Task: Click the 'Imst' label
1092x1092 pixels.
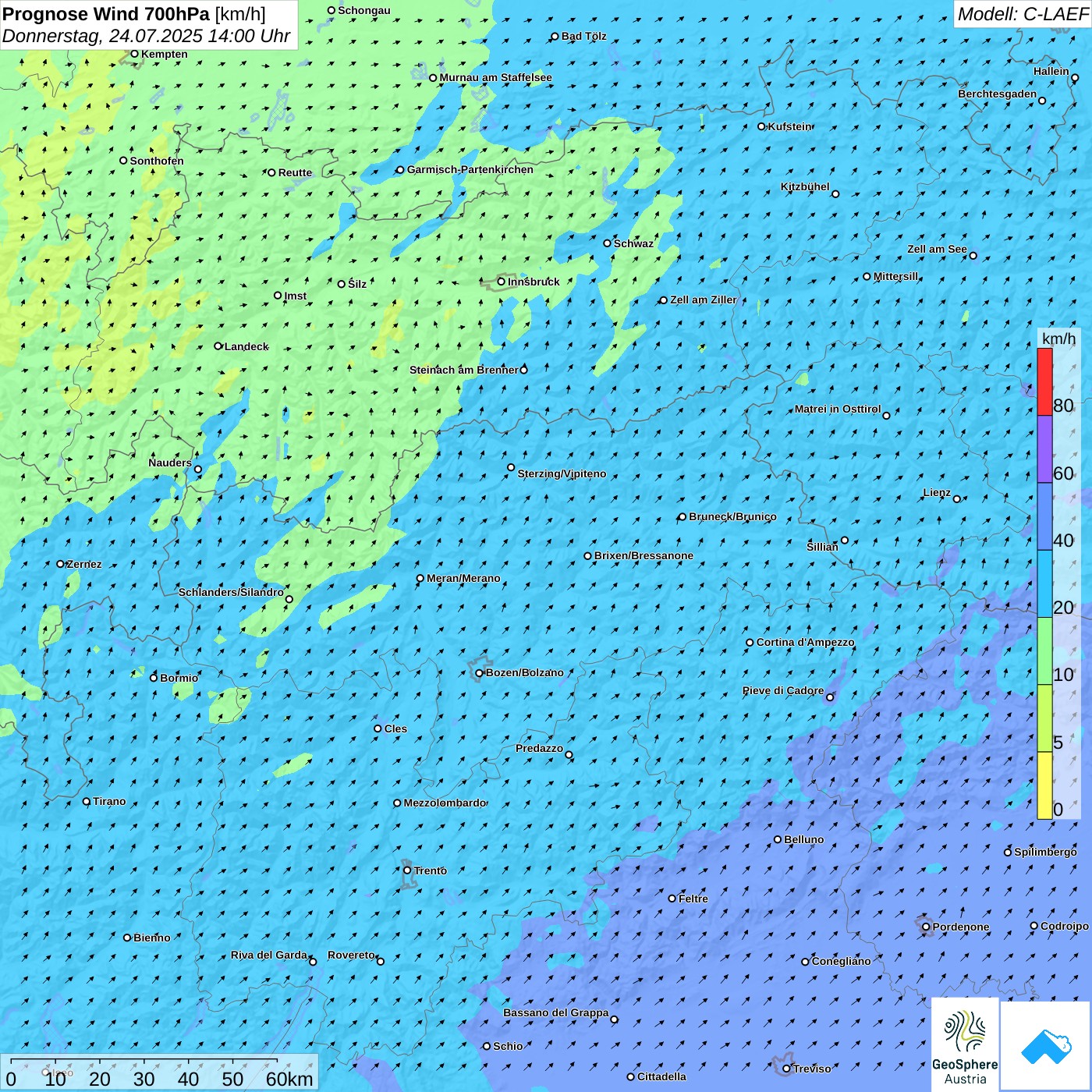Action: point(296,296)
